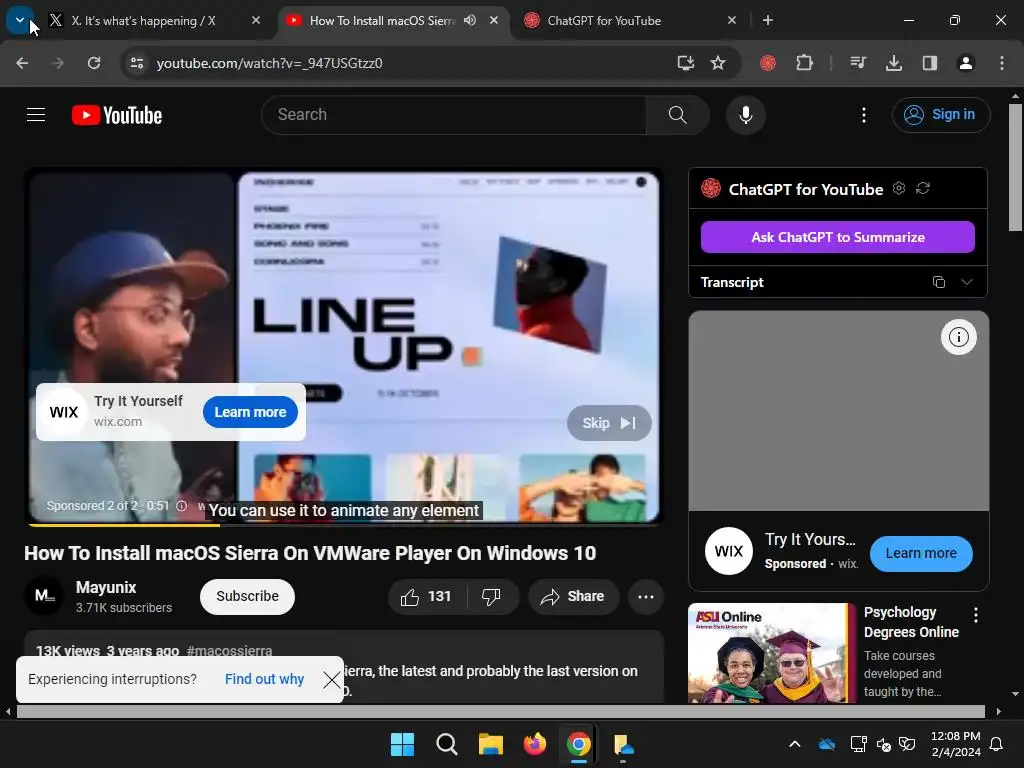
Task: Close the ChatGPT for YouTube tab
Action: [x=731, y=20]
